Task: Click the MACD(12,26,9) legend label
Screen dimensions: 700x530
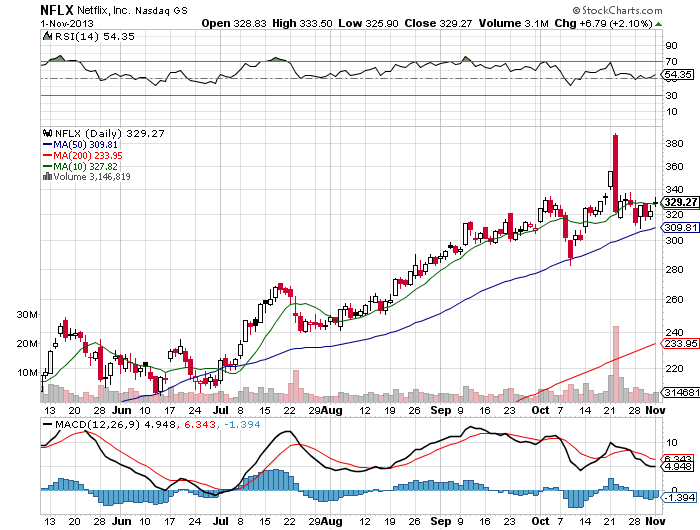Action: pos(97,424)
